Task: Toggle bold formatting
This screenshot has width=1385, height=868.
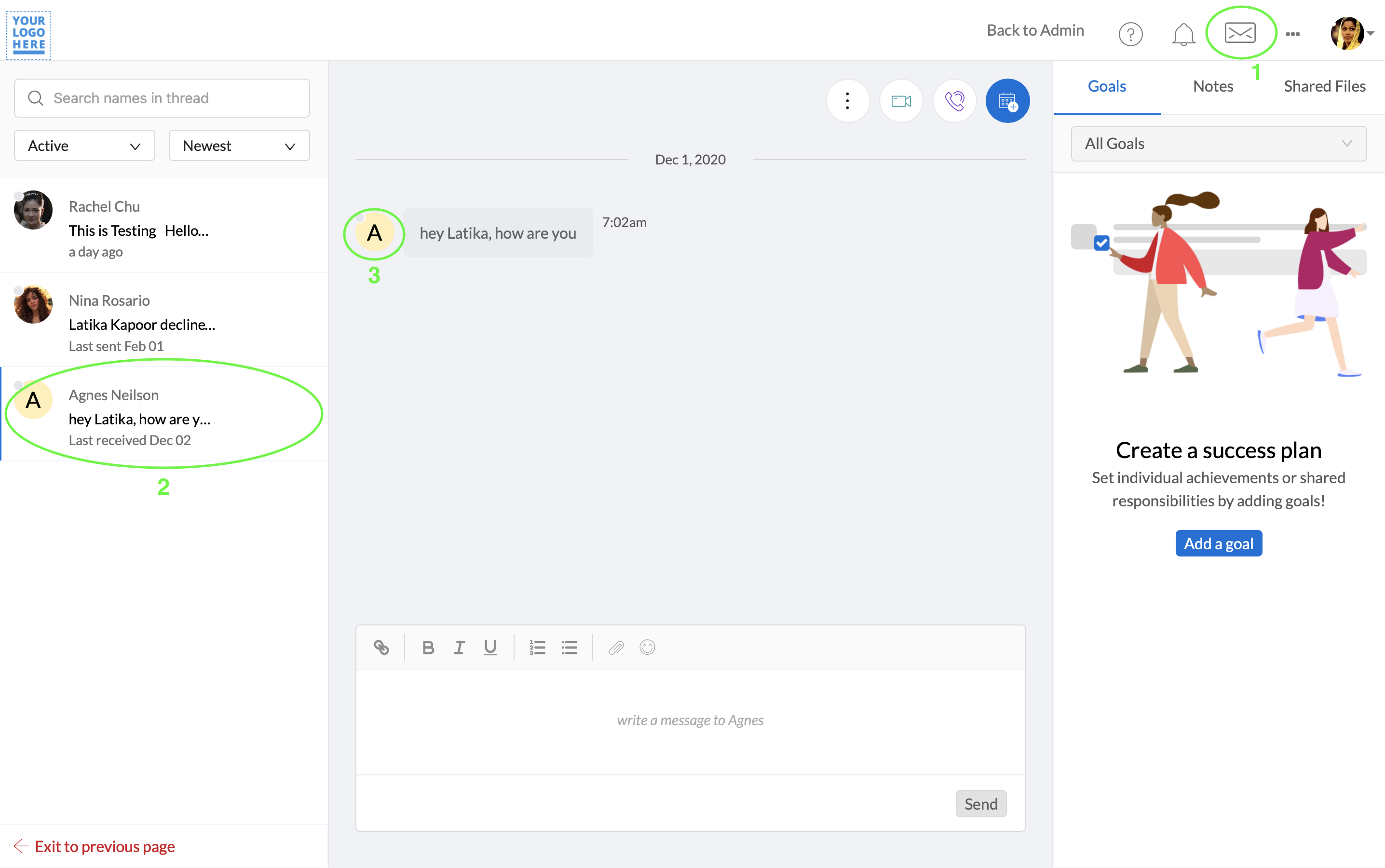Action: [428, 647]
